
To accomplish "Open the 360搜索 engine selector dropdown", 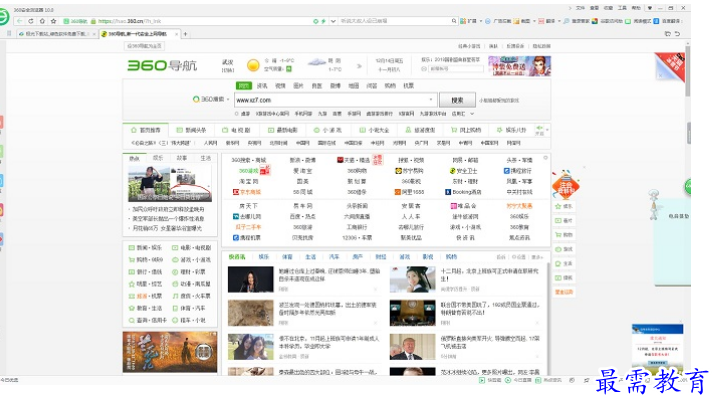I will (x=228, y=99).
